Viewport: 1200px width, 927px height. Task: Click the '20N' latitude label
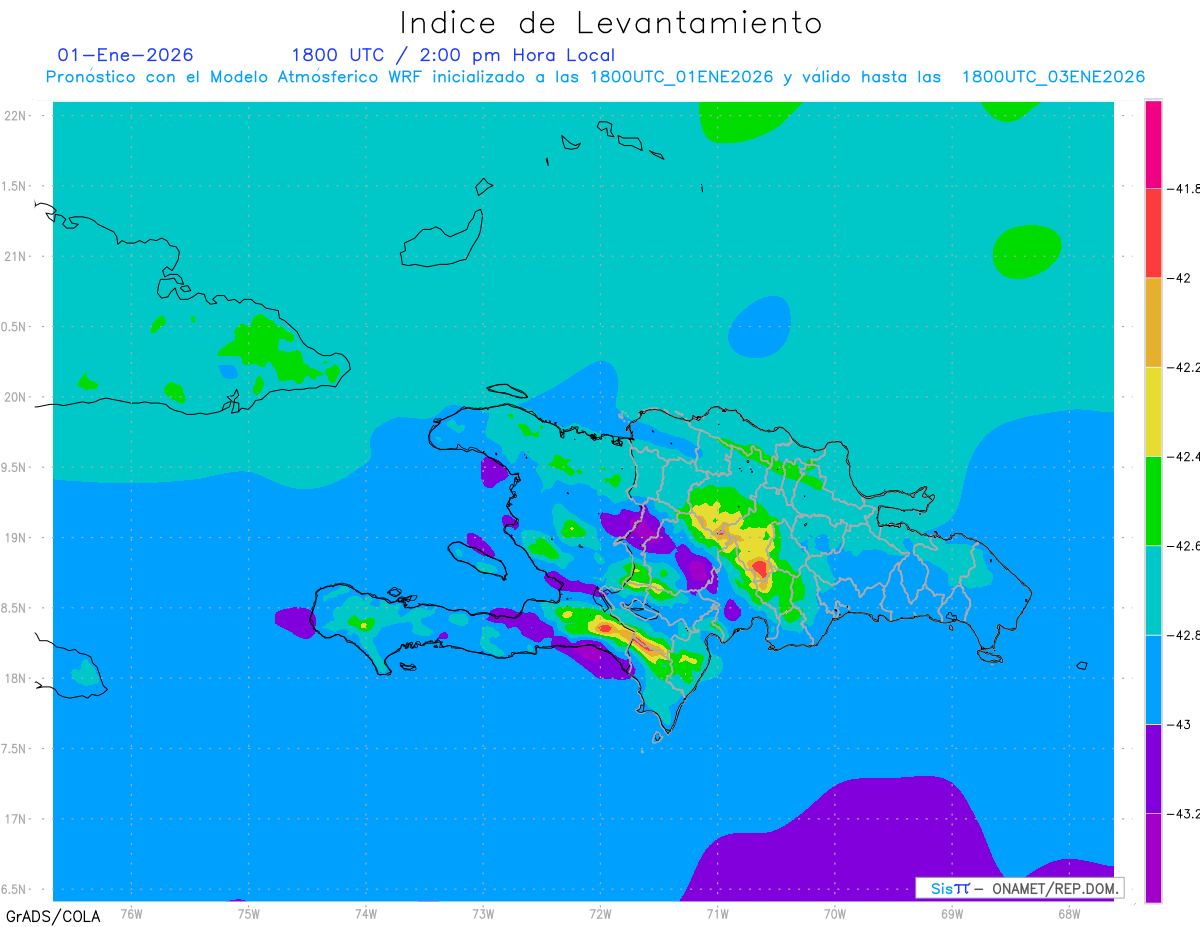point(16,397)
